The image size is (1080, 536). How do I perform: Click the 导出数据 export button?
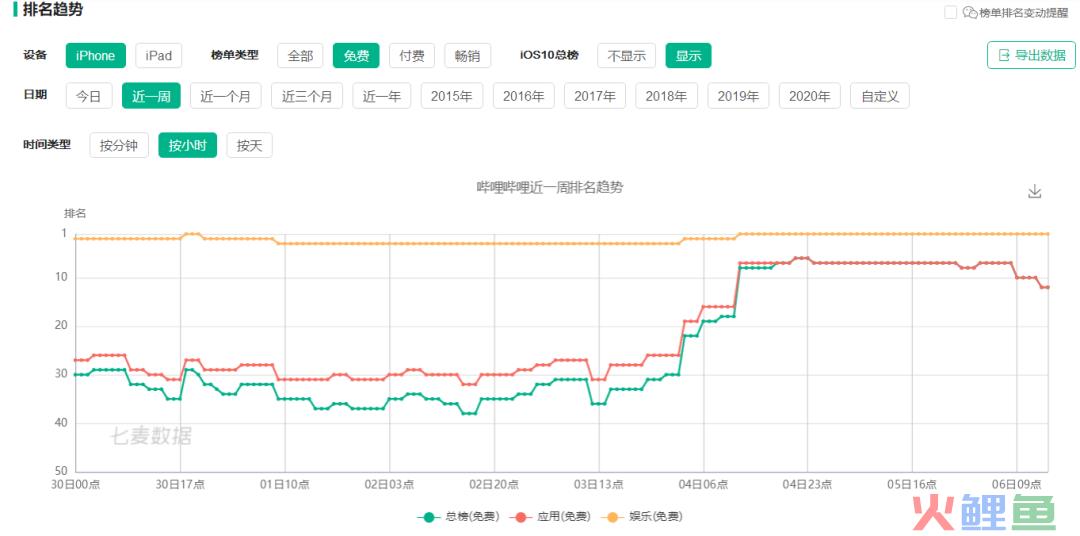pyautogui.click(x=1031, y=55)
